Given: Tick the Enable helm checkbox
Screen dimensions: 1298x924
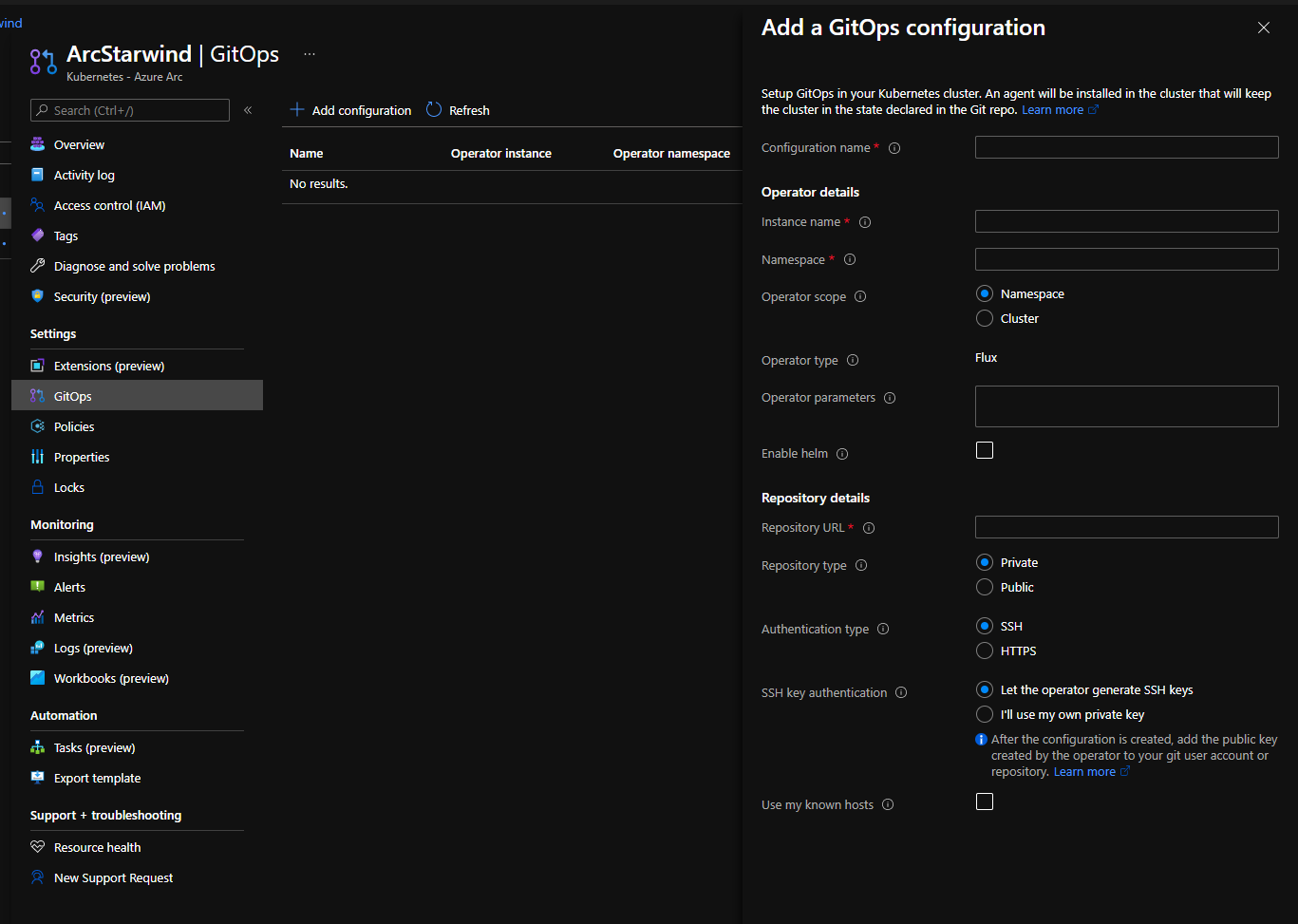Looking at the screenshot, I should tap(985, 450).
